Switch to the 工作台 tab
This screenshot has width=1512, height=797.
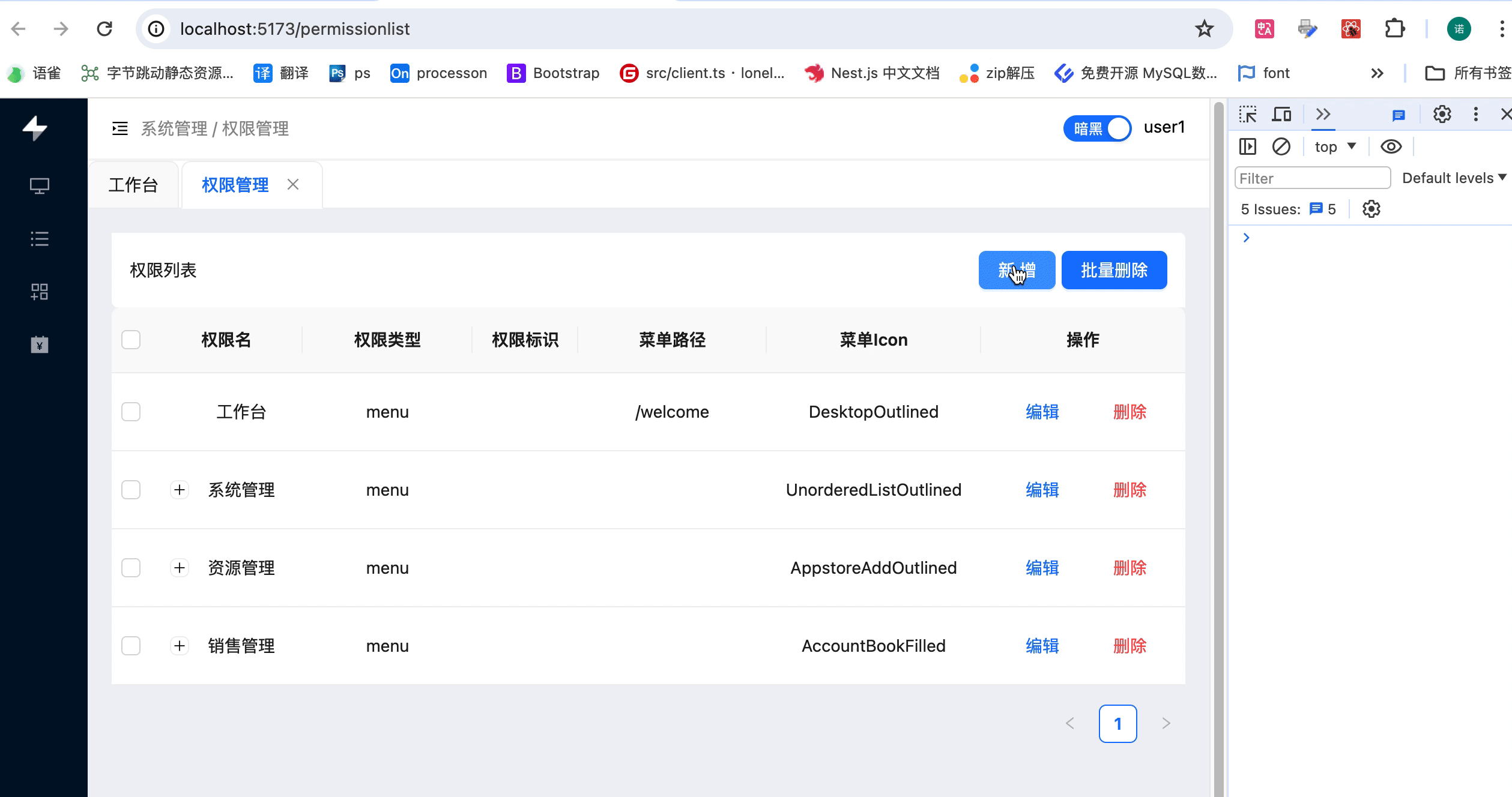133,185
